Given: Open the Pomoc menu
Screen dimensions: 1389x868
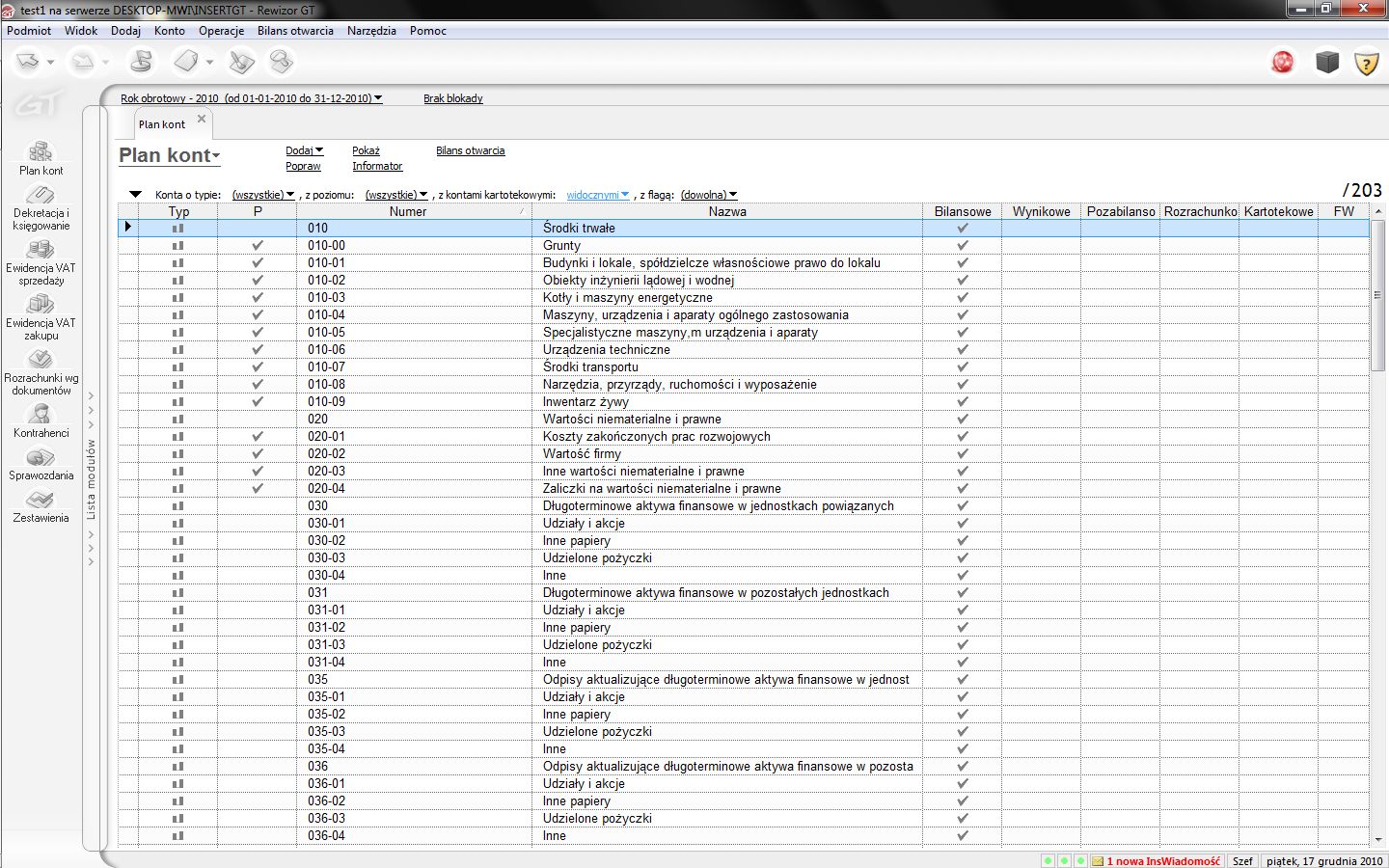Looking at the screenshot, I should pos(427,31).
